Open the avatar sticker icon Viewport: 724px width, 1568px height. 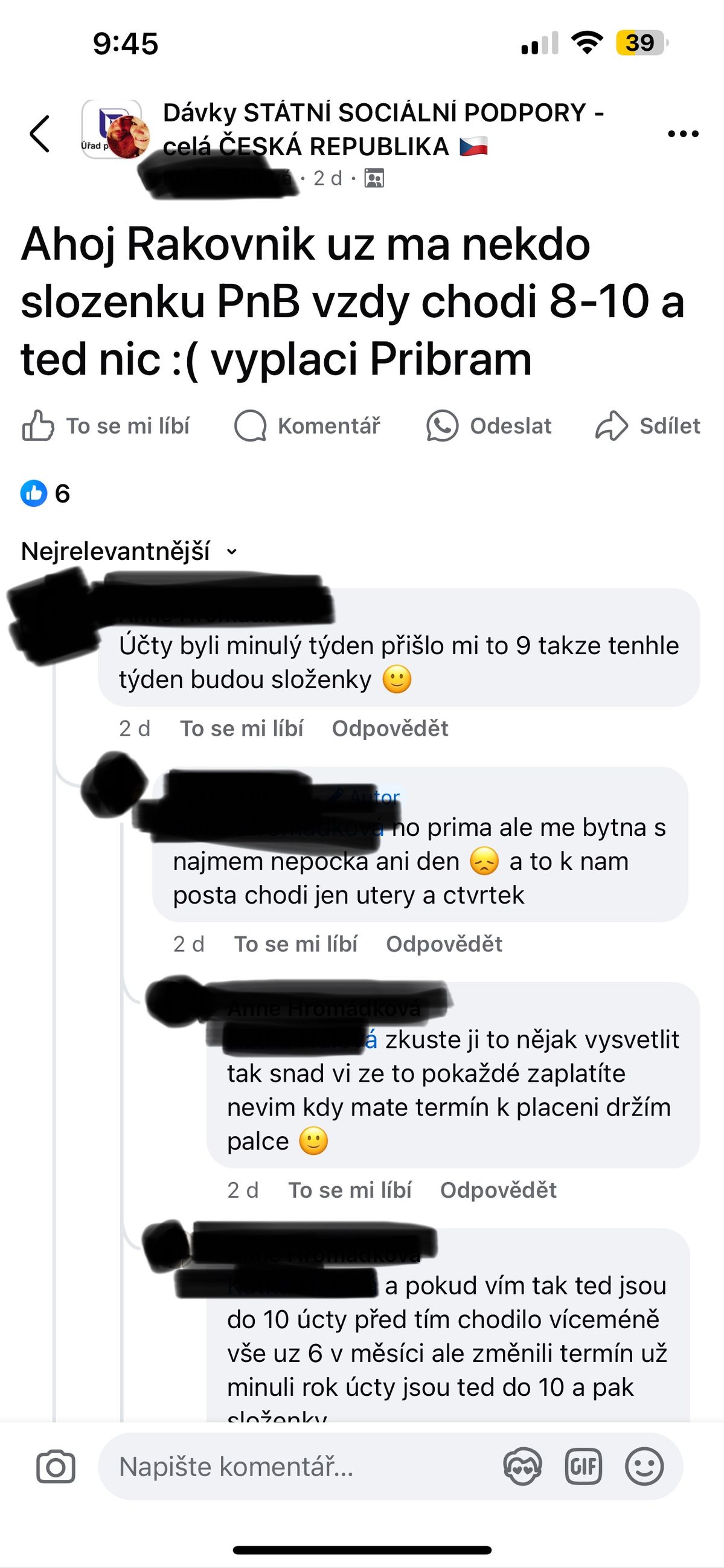click(x=522, y=1467)
